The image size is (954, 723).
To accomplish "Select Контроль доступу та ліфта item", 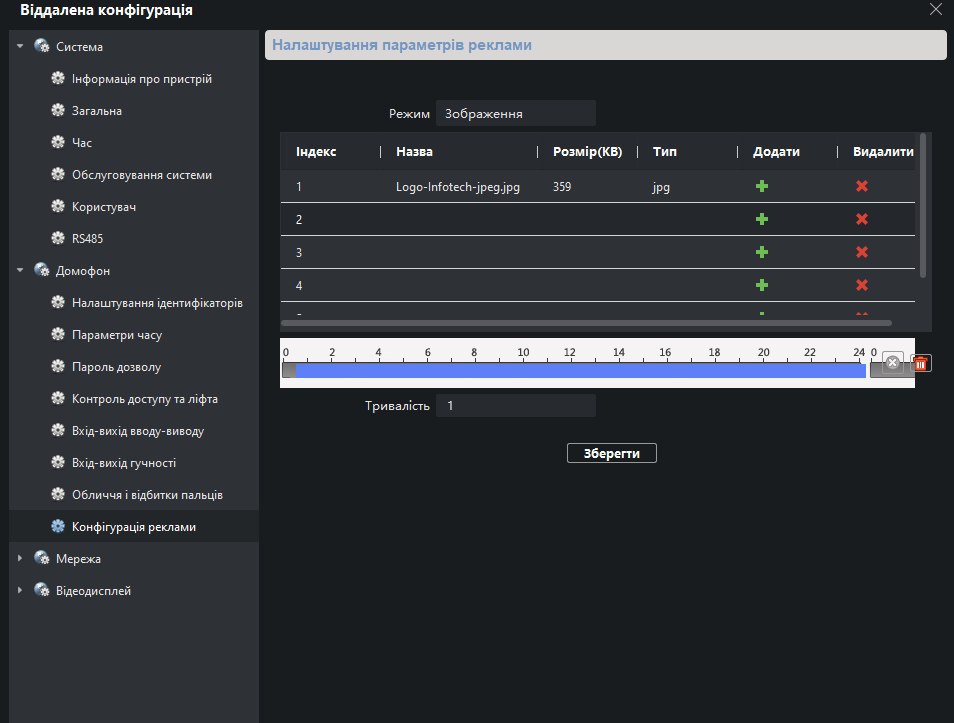I will 144,399.
